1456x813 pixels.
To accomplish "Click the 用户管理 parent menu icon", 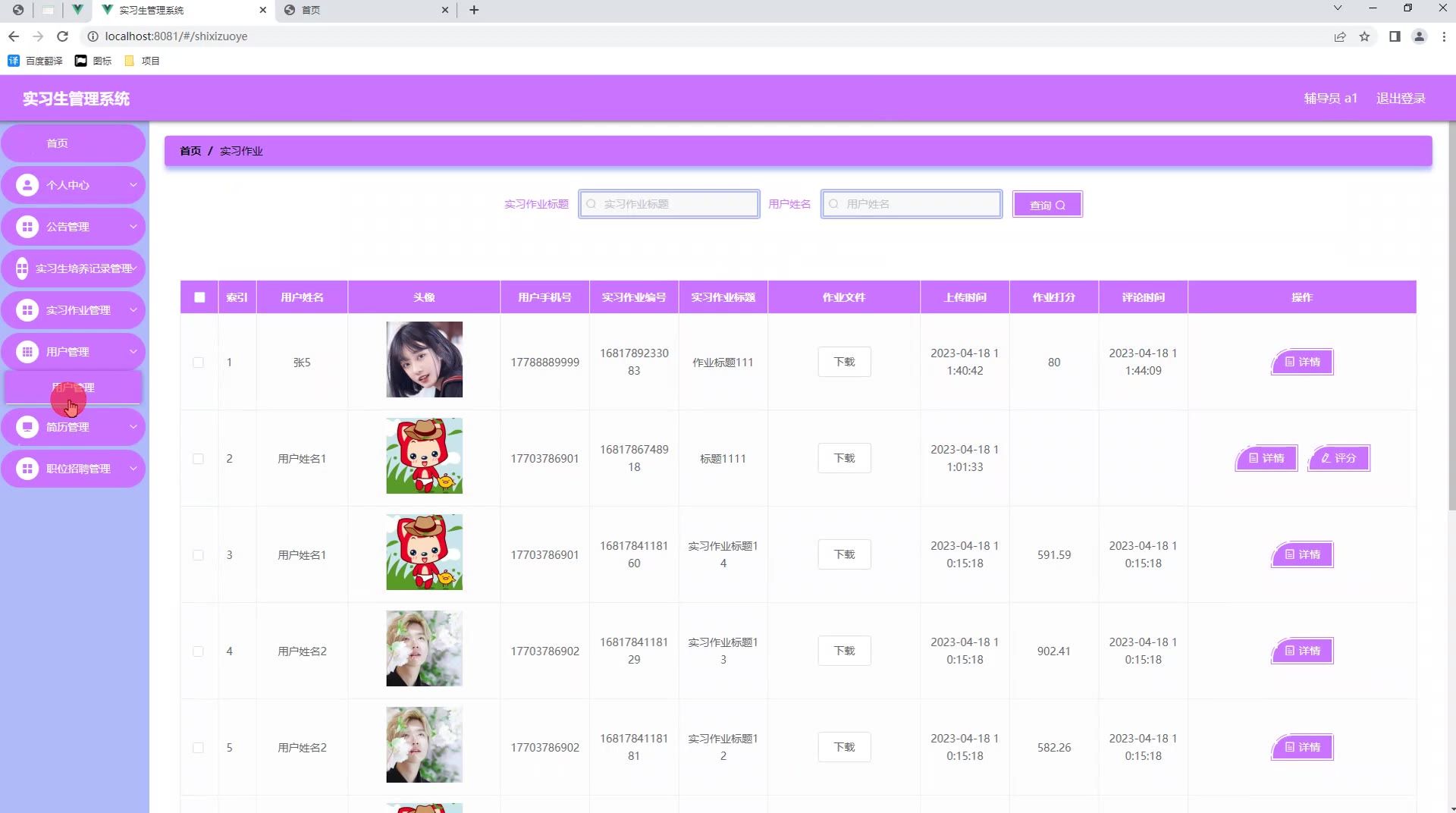I will pyautogui.click(x=27, y=352).
